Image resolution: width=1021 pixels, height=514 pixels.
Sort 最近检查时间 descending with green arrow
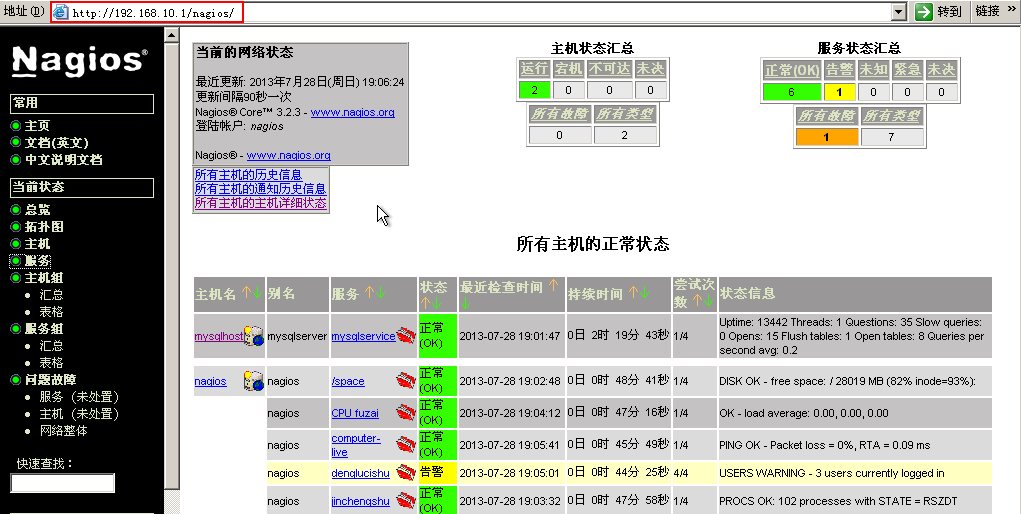[x=465, y=304]
